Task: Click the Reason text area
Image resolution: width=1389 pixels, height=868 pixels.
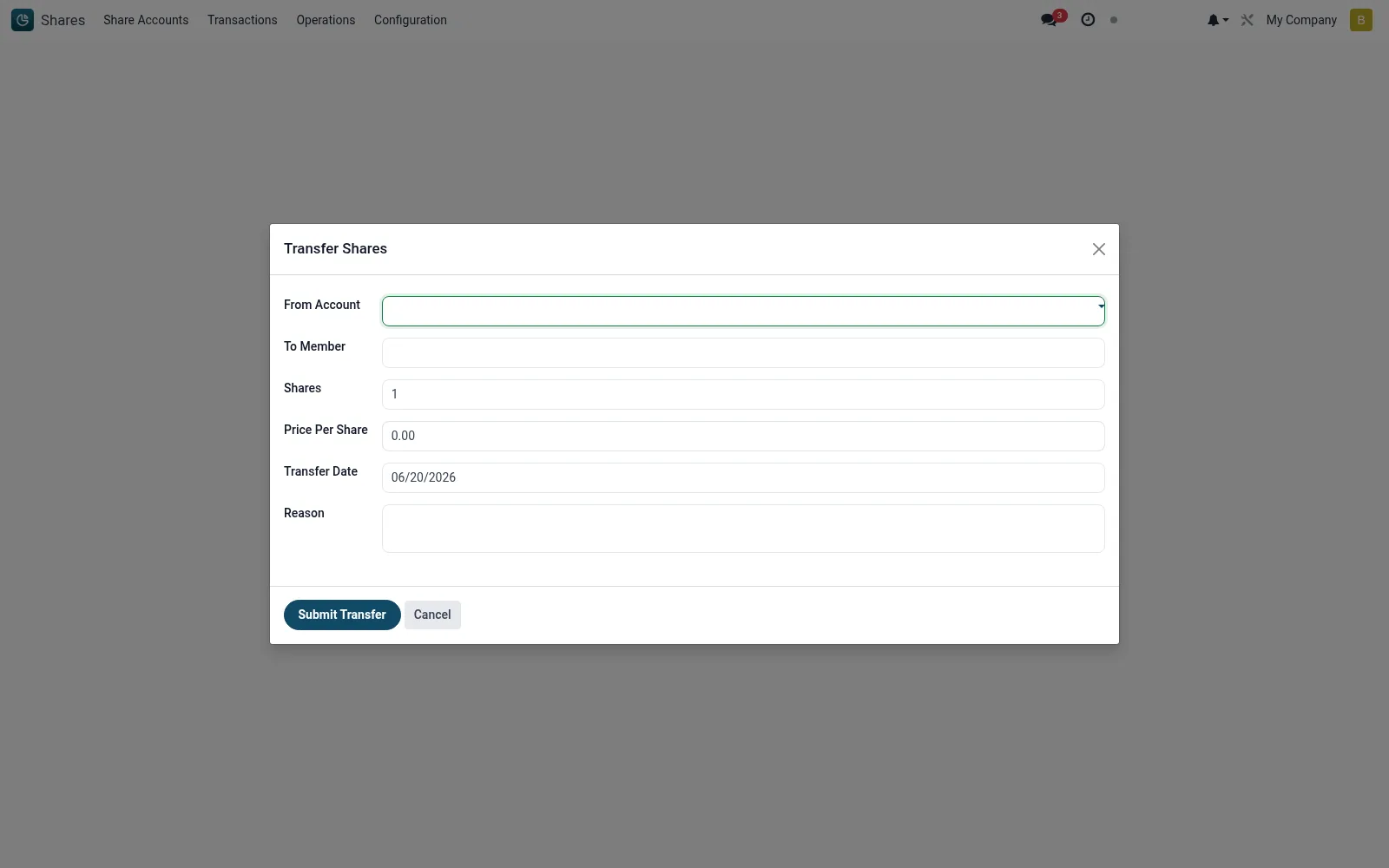Action: (x=743, y=529)
